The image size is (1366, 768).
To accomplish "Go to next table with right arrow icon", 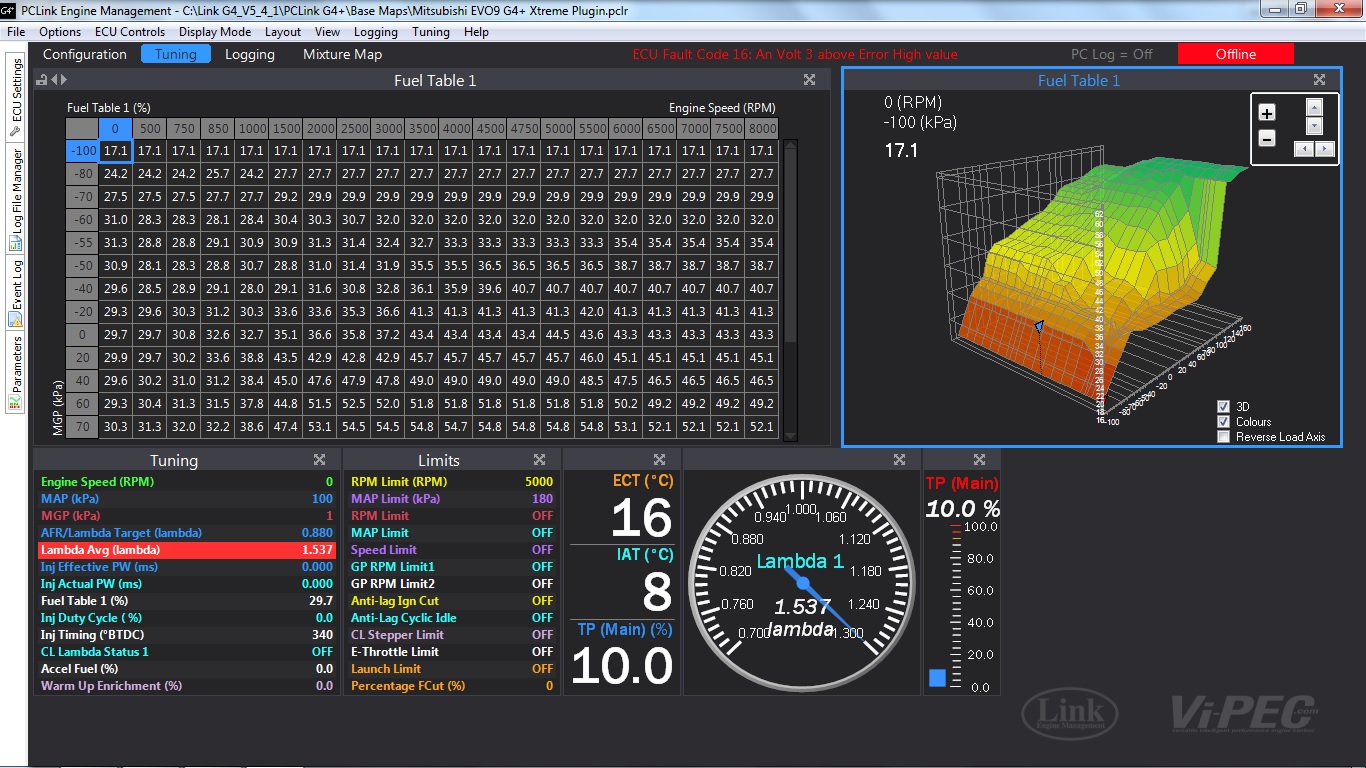I will 63,80.
